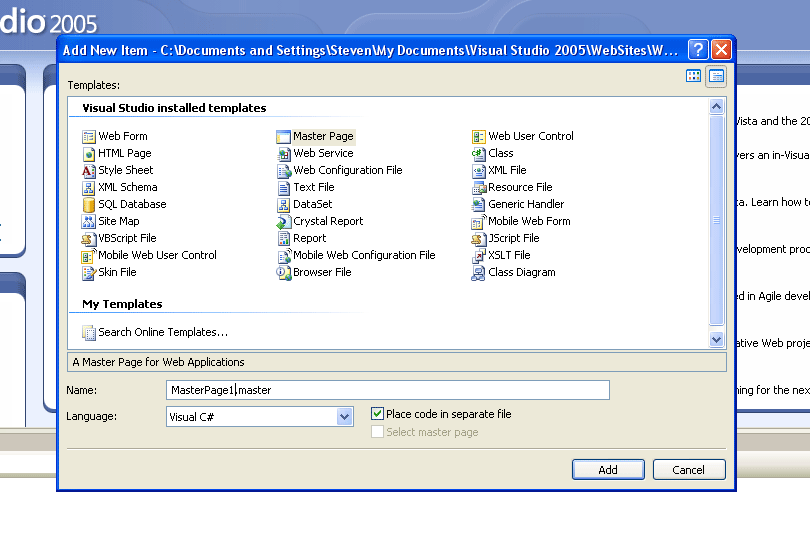Uncheck Place code in separate file

[x=377, y=413]
